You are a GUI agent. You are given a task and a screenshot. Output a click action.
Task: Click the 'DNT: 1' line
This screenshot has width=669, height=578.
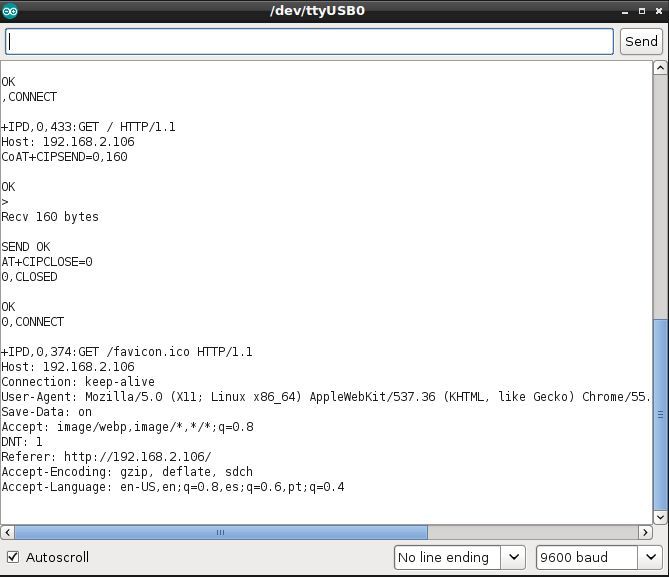pos(22,442)
